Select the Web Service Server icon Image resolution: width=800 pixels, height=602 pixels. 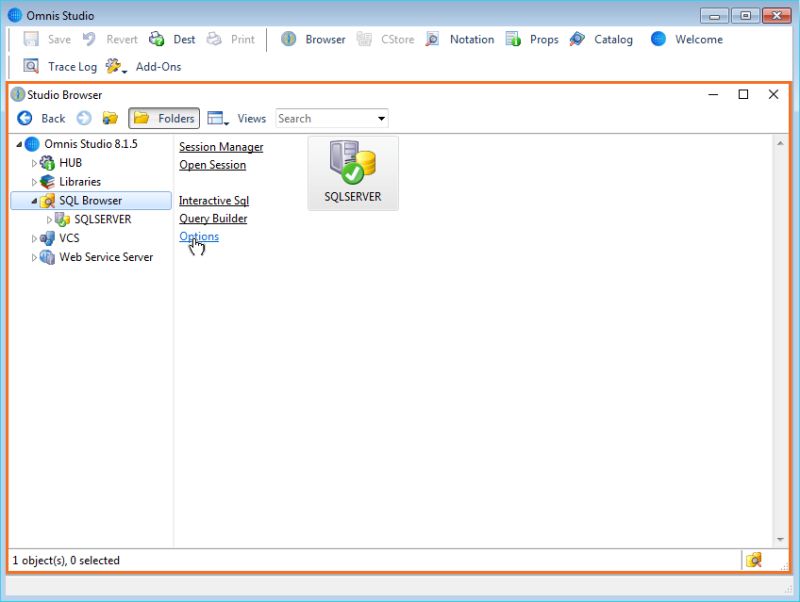click(x=47, y=257)
